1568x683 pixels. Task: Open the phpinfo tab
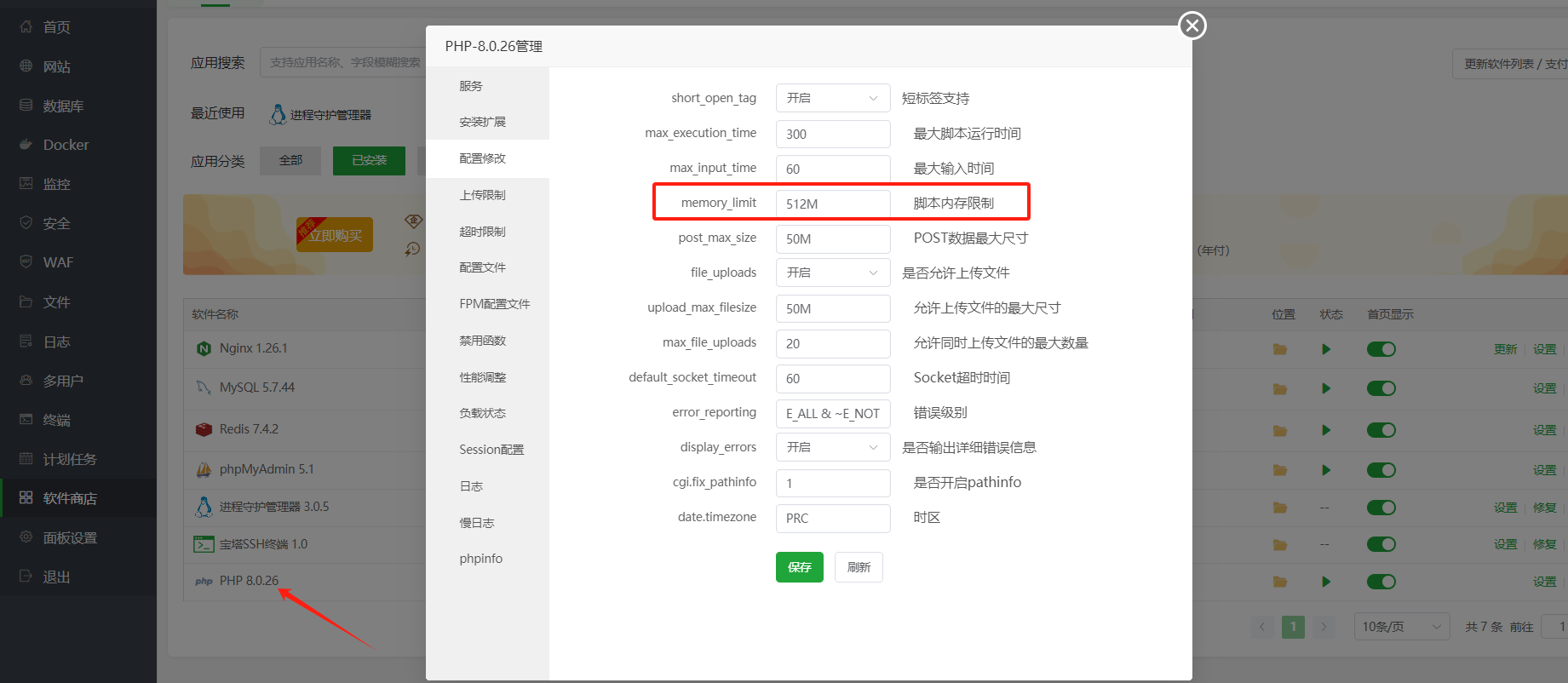point(480,559)
